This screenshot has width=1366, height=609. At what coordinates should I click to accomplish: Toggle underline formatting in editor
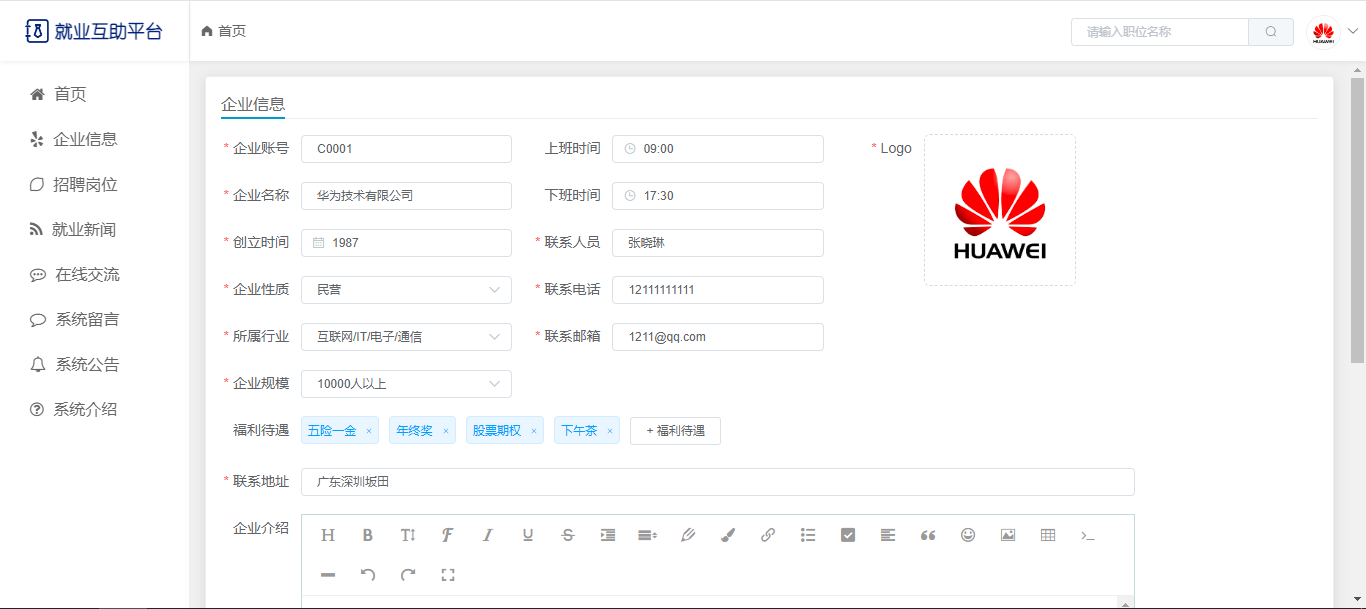click(x=528, y=535)
